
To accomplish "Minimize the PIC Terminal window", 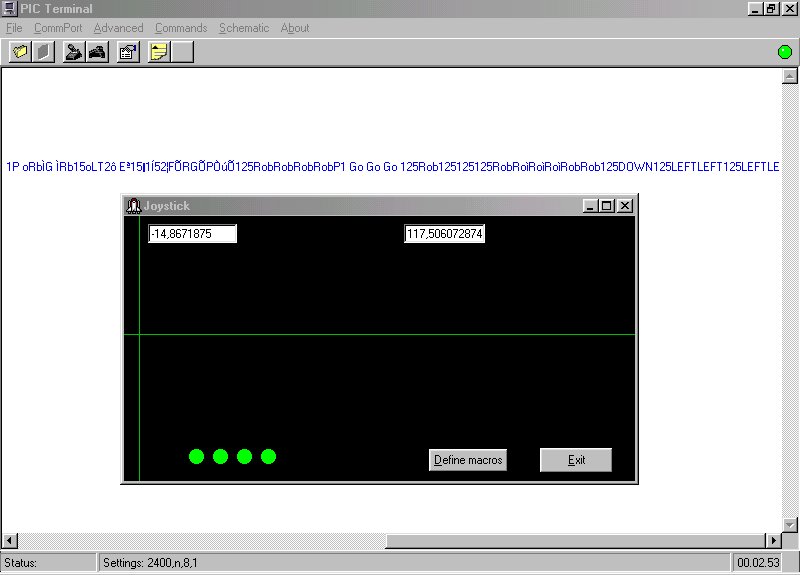I will click(x=755, y=9).
